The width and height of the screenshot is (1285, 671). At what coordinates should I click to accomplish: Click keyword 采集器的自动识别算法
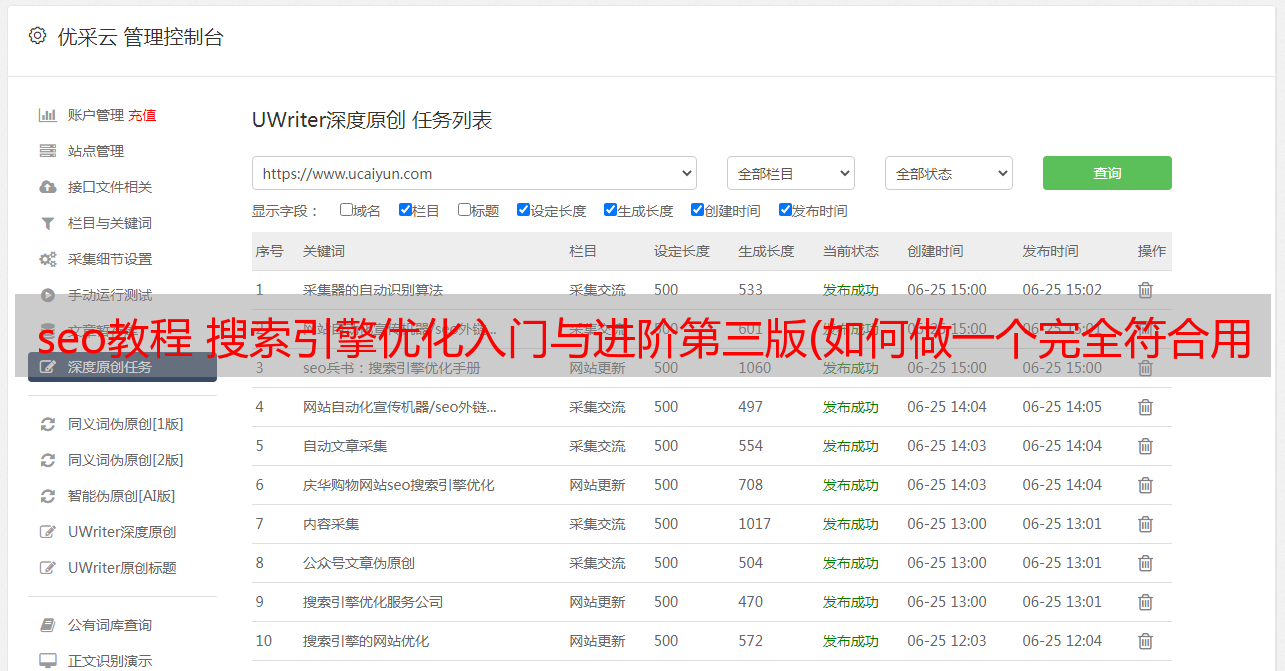(373, 290)
